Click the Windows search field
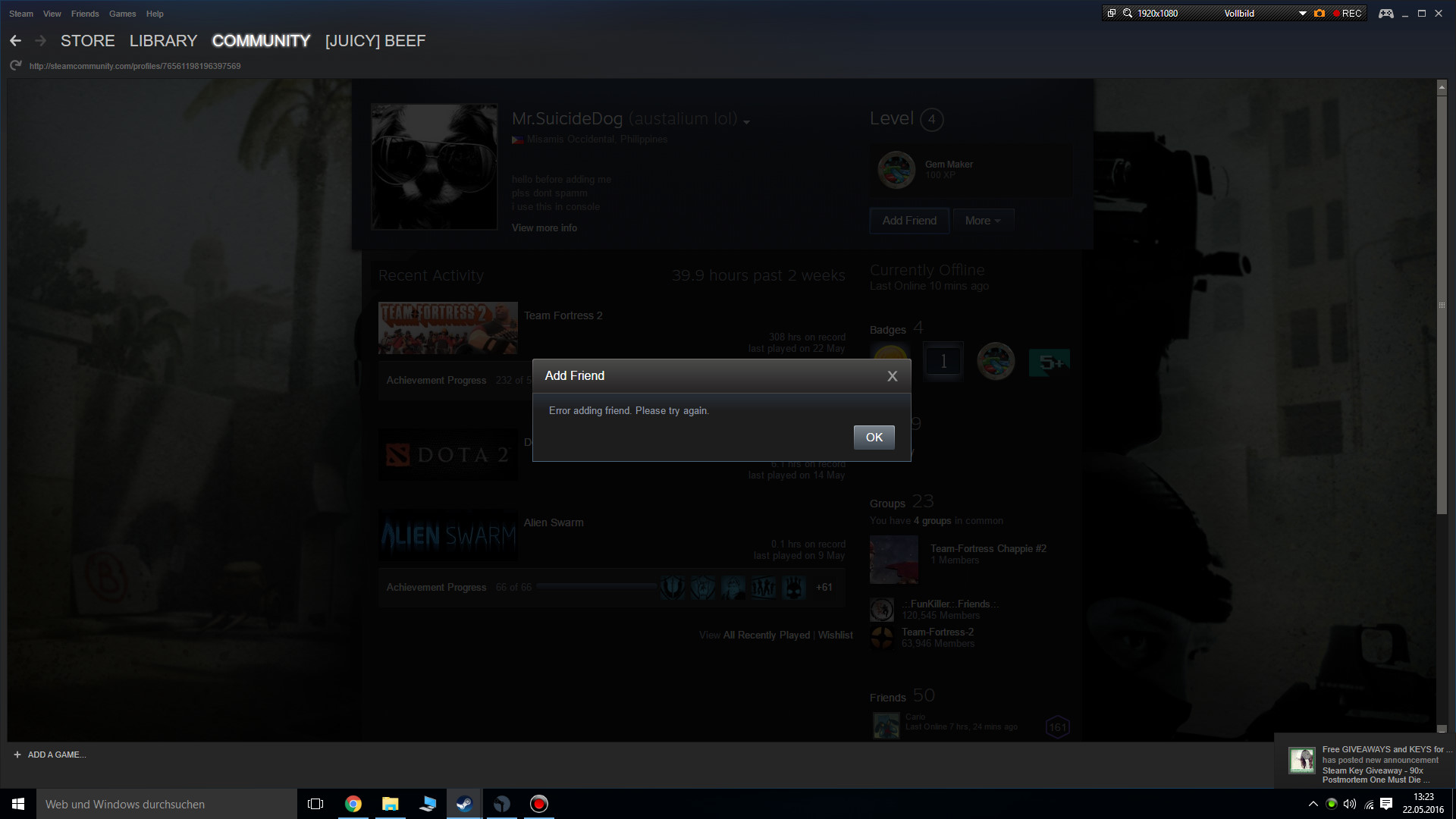This screenshot has width=1456, height=819. coord(167,804)
